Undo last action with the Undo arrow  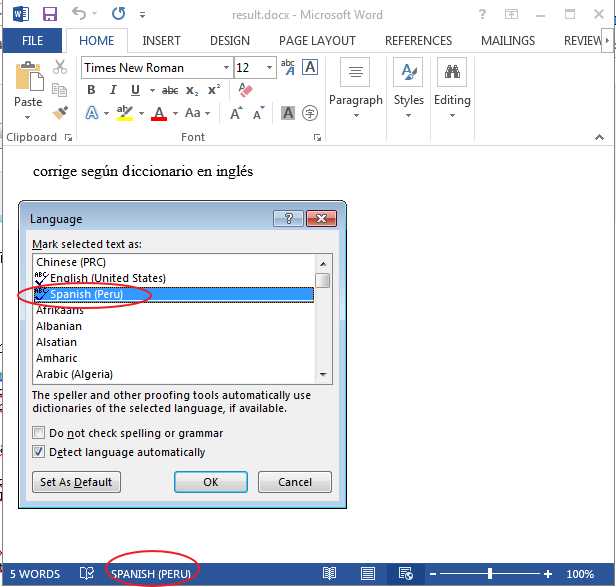tap(79, 14)
